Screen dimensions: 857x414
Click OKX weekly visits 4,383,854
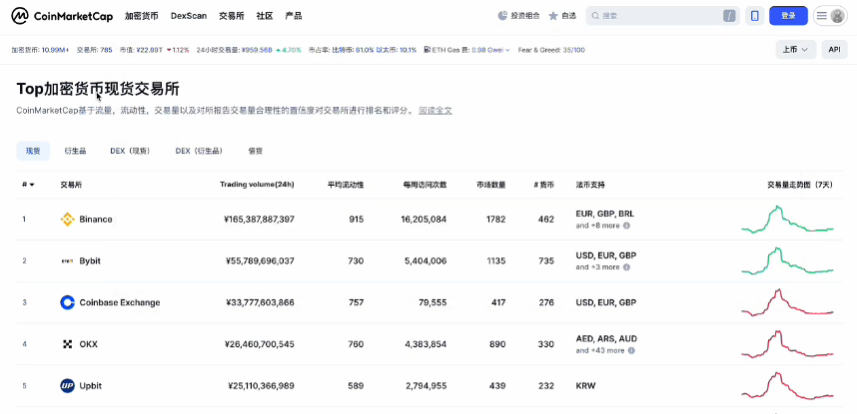coord(426,344)
